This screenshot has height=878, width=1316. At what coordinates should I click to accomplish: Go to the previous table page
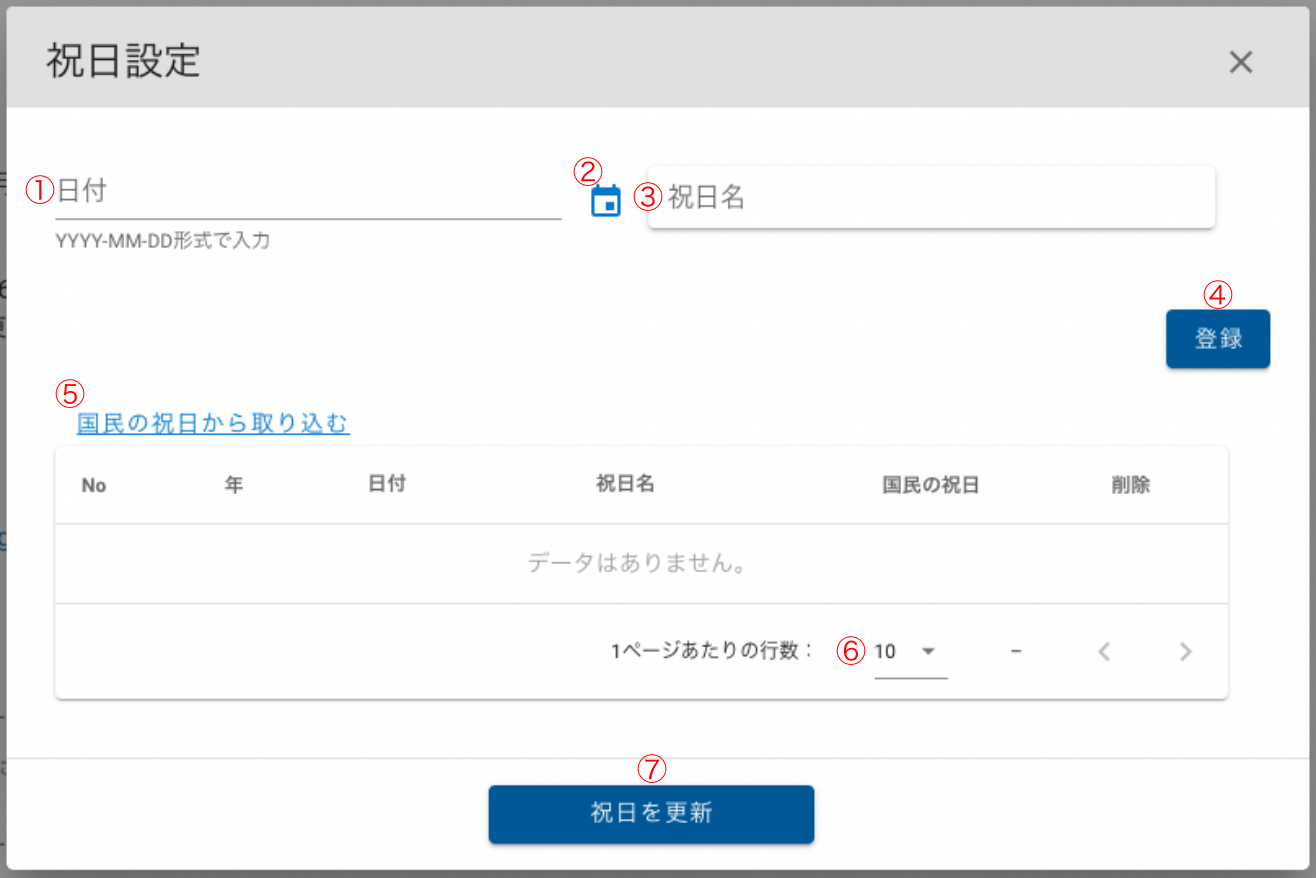point(1104,652)
